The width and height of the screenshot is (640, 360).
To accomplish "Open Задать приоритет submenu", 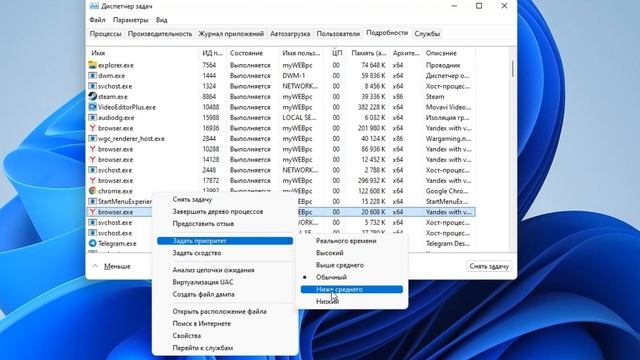I will coord(225,241).
